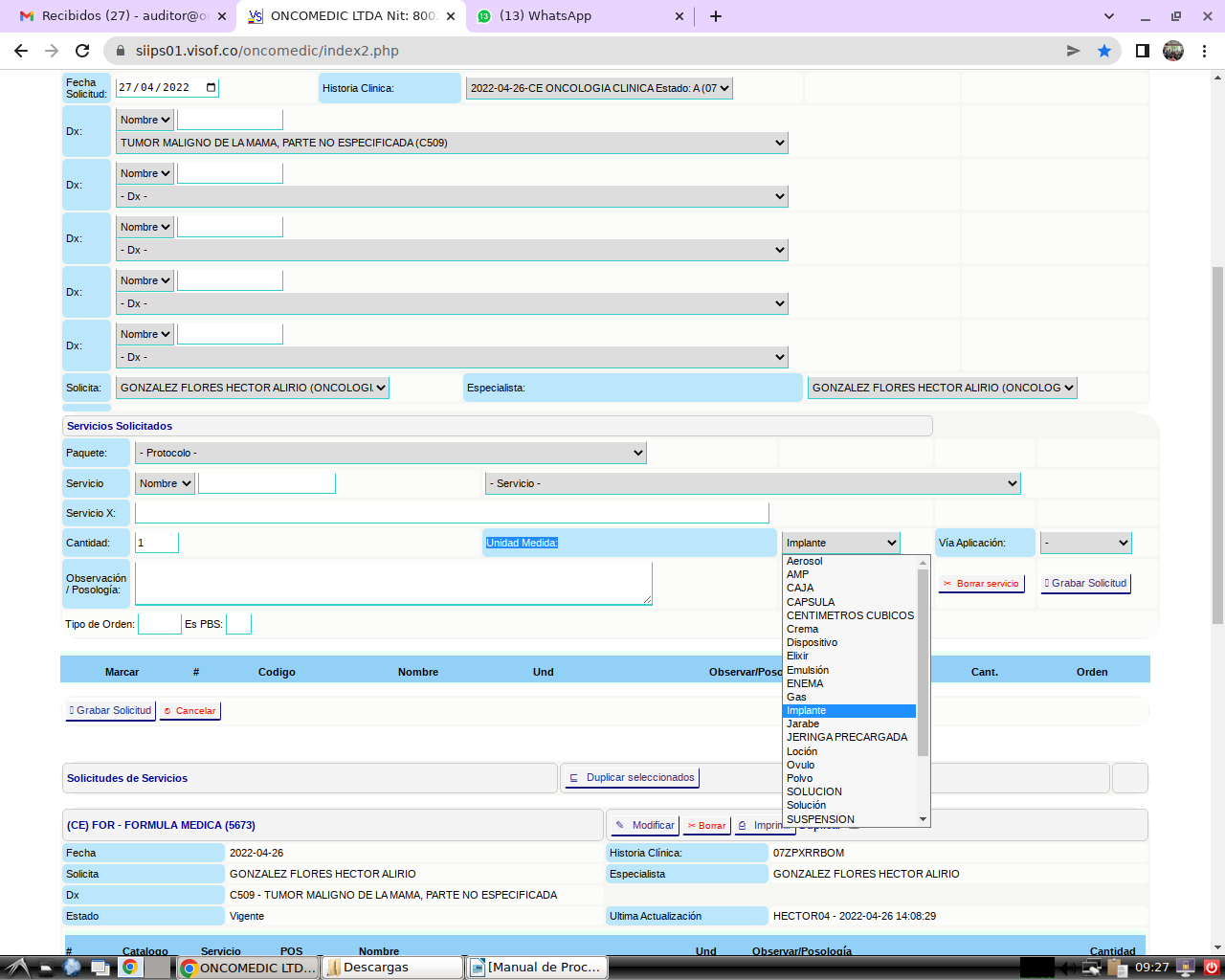The width and height of the screenshot is (1225, 980).
Task: Expand the Historia Clinica dropdown
Action: (x=599, y=88)
